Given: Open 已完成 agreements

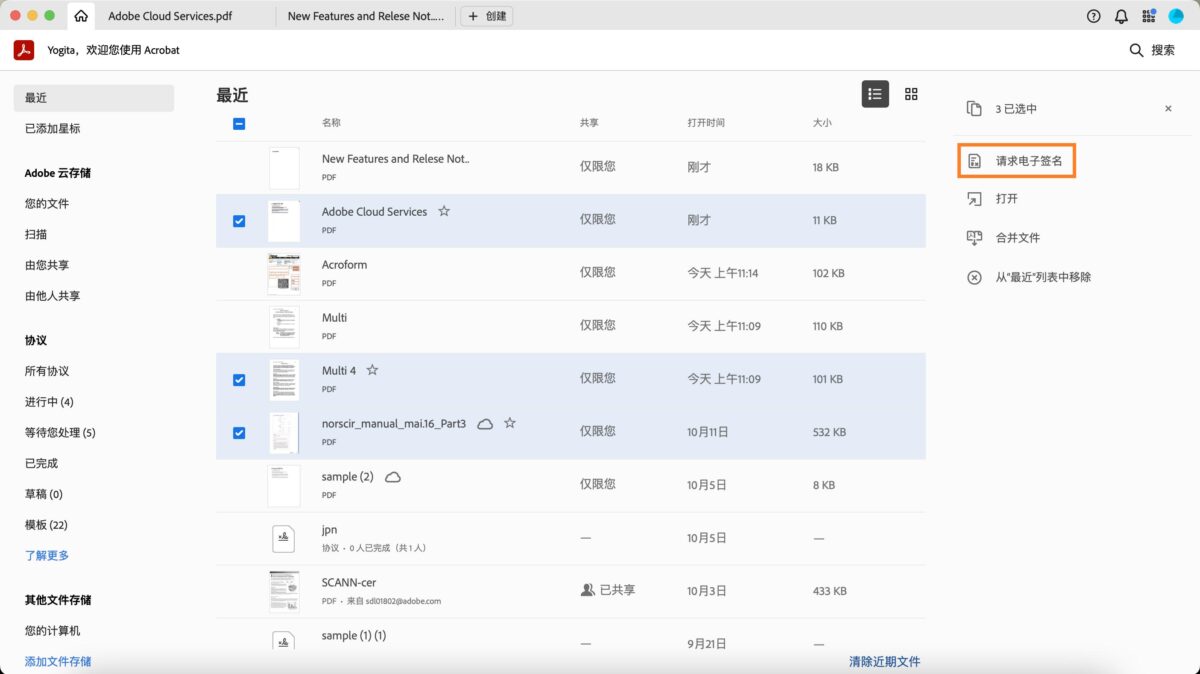Looking at the screenshot, I should pos(42,463).
